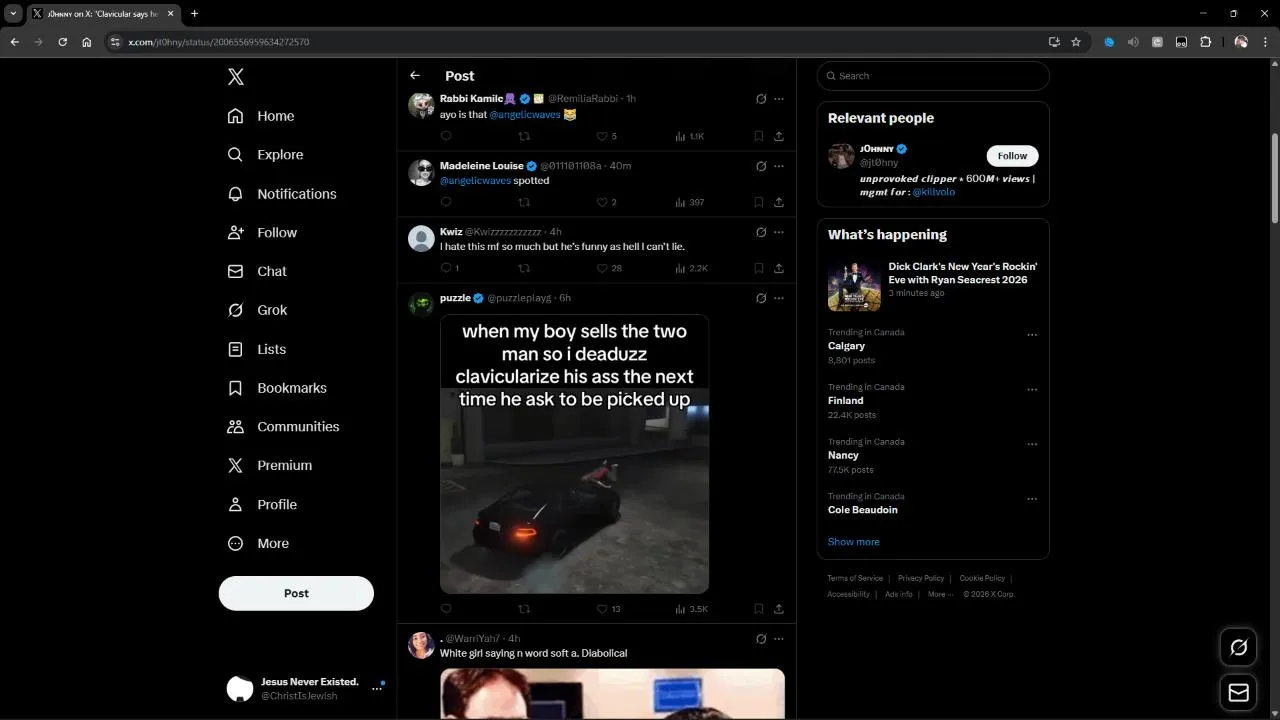Viewport: 1280px width, 720px height.
Task: Open Dick Clark's New Year's Rockin' Eve story
Action: [x=933, y=285]
